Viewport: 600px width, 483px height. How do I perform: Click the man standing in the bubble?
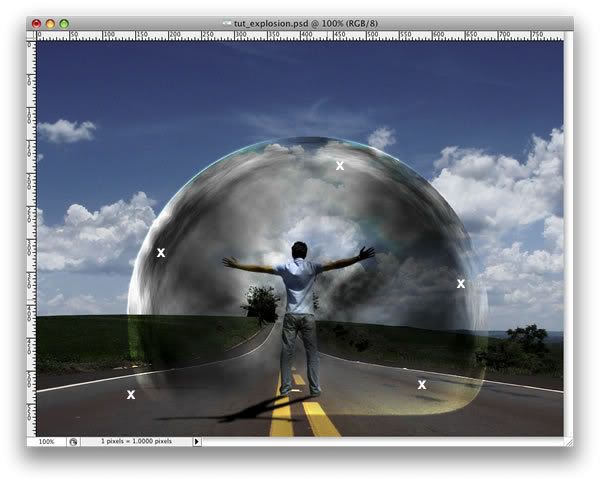coord(299,318)
